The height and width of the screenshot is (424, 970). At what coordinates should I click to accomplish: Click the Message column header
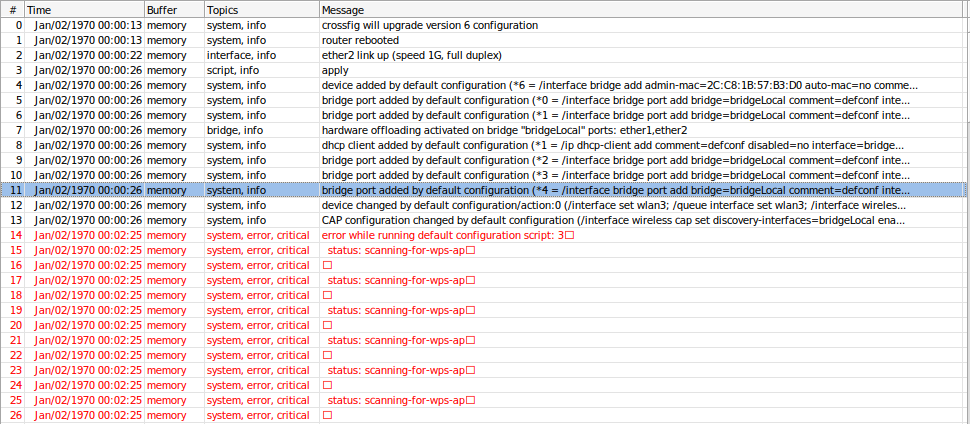click(x=643, y=11)
